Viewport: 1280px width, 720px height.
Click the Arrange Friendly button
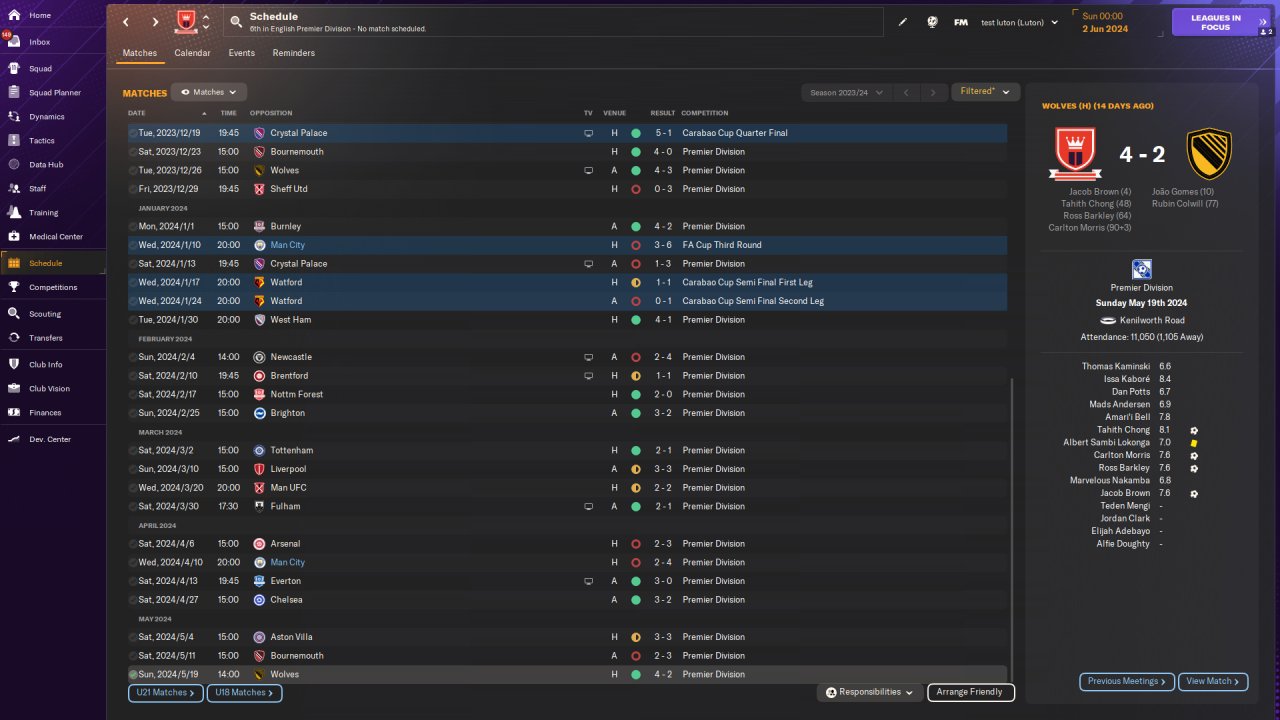pyautogui.click(x=971, y=692)
